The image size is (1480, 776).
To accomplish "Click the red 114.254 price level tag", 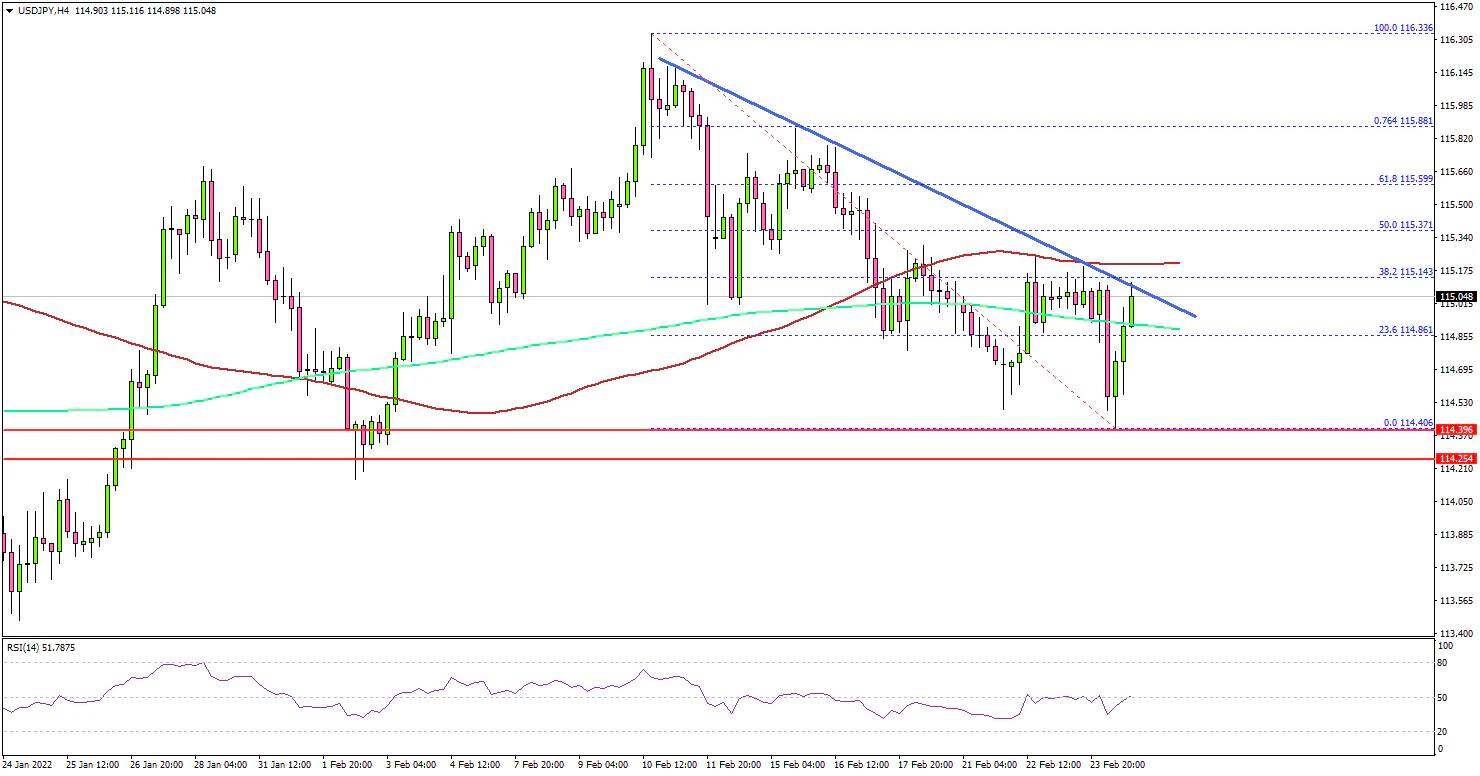I will (x=1456, y=459).
